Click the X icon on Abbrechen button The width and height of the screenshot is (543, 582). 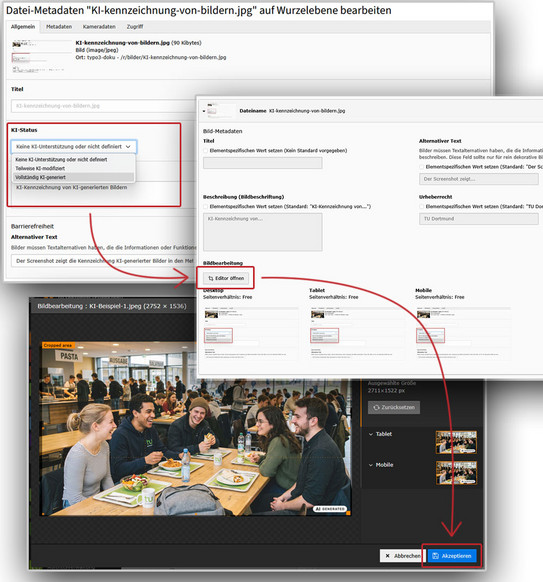click(x=387, y=556)
